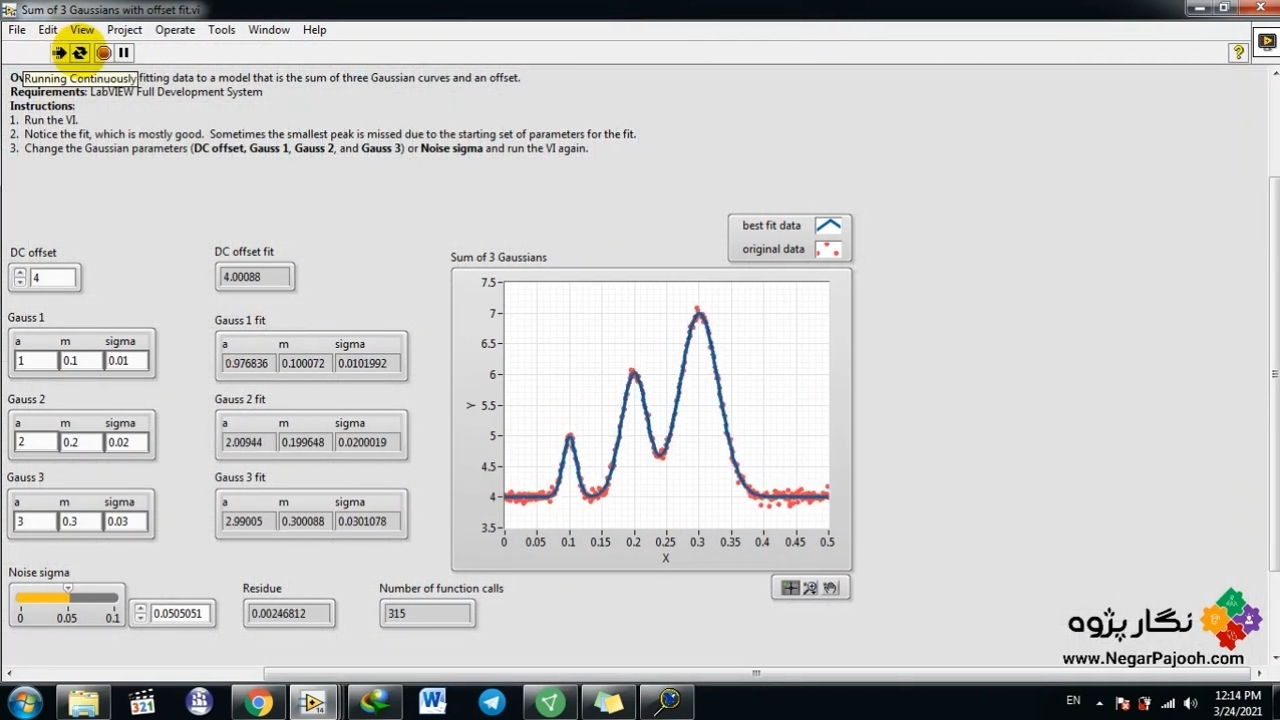
Task: Click the DC offset stepper arrows
Action: point(19,278)
